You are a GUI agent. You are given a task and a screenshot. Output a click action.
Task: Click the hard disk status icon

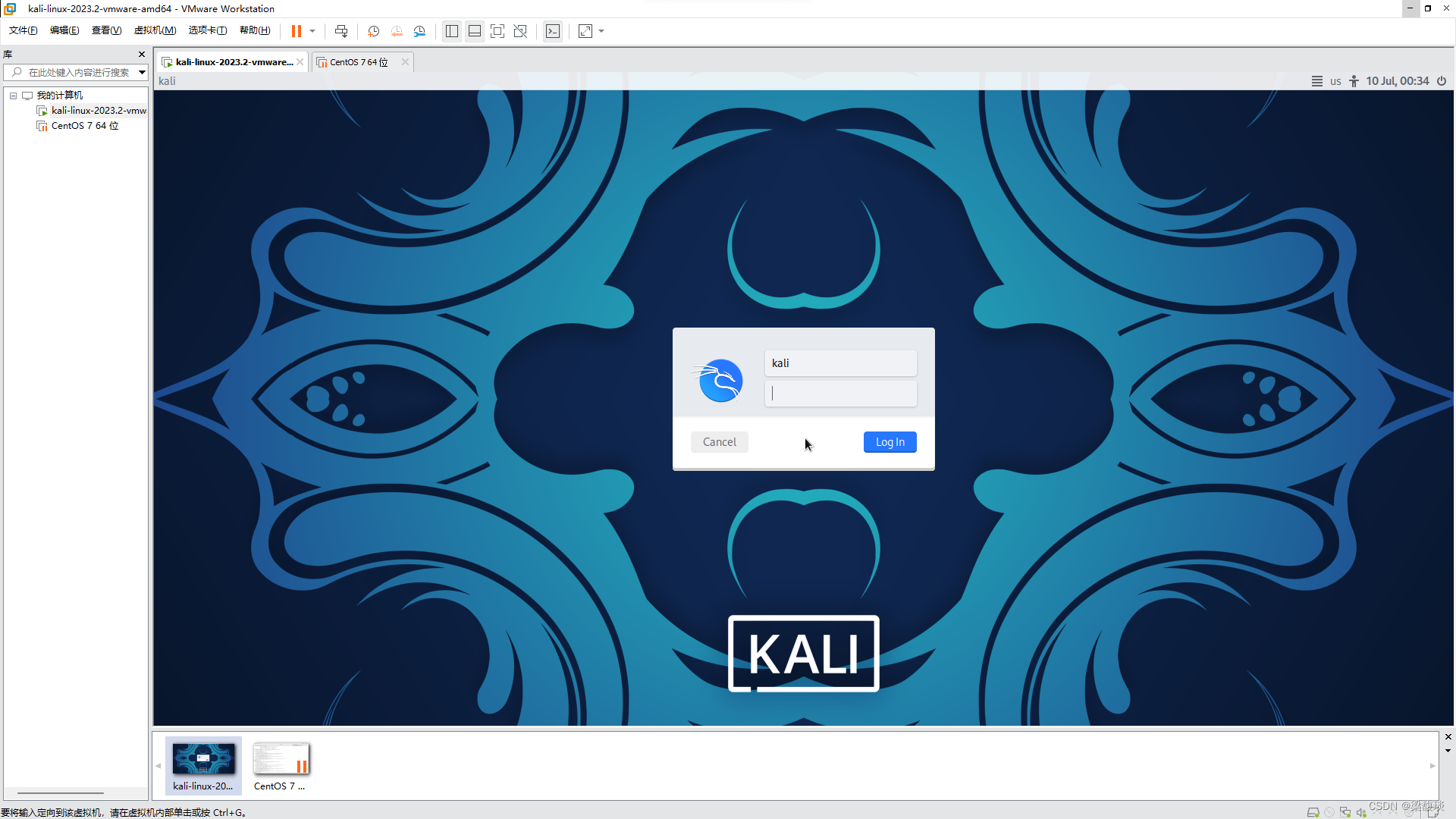click(x=1313, y=812)
